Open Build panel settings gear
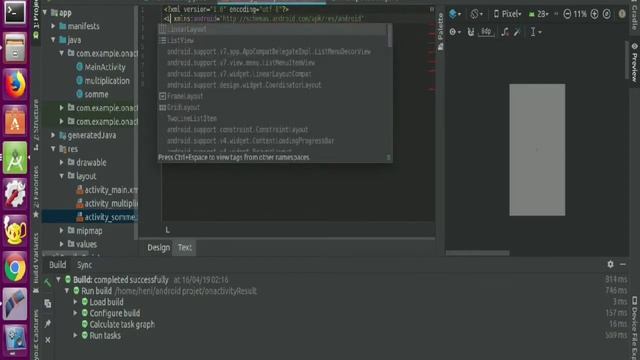Image resolution: width=640 pixels, height=360 pixels. (x=610, y=264)
